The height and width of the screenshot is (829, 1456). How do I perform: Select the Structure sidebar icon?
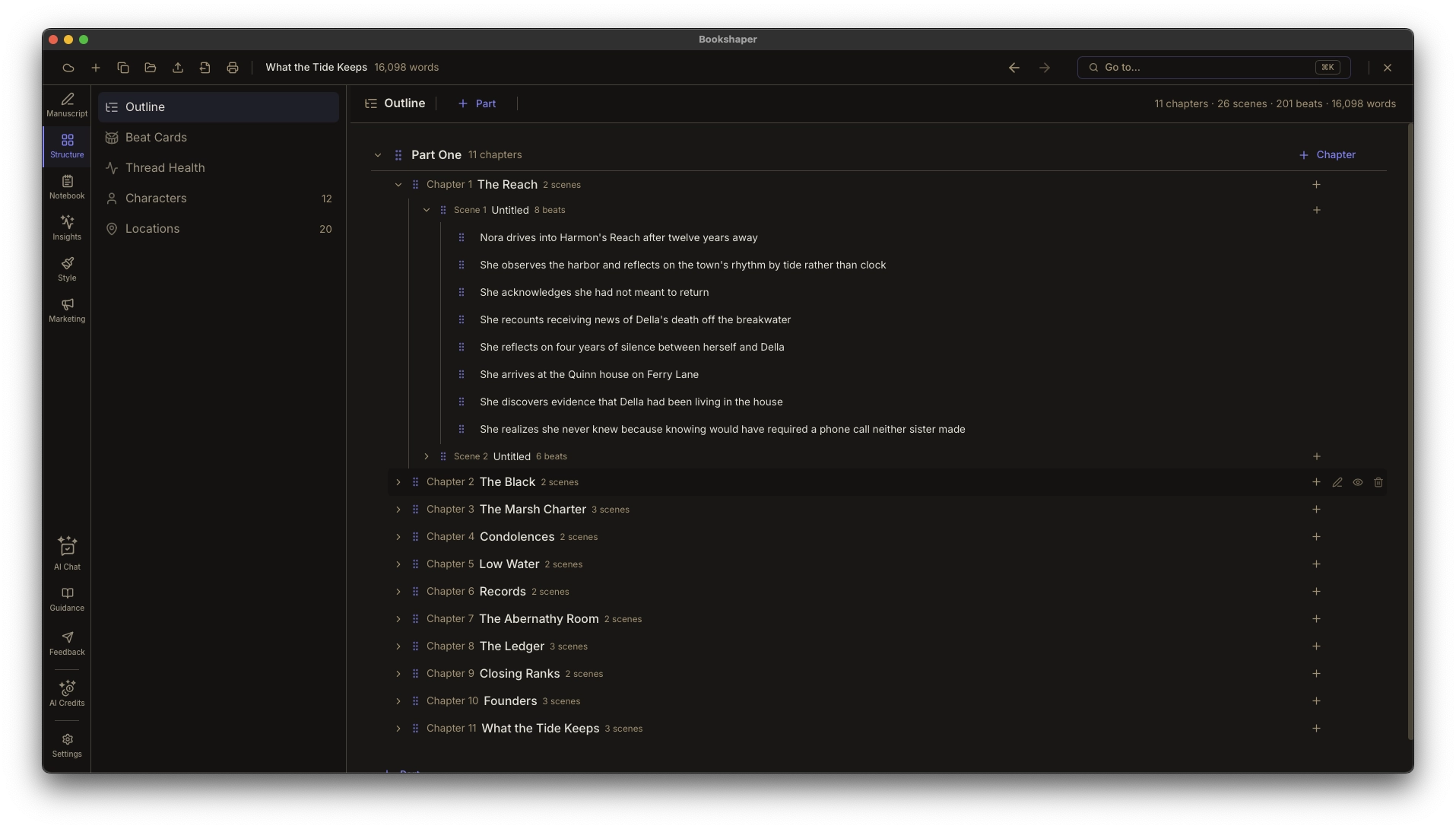[67, 146]
